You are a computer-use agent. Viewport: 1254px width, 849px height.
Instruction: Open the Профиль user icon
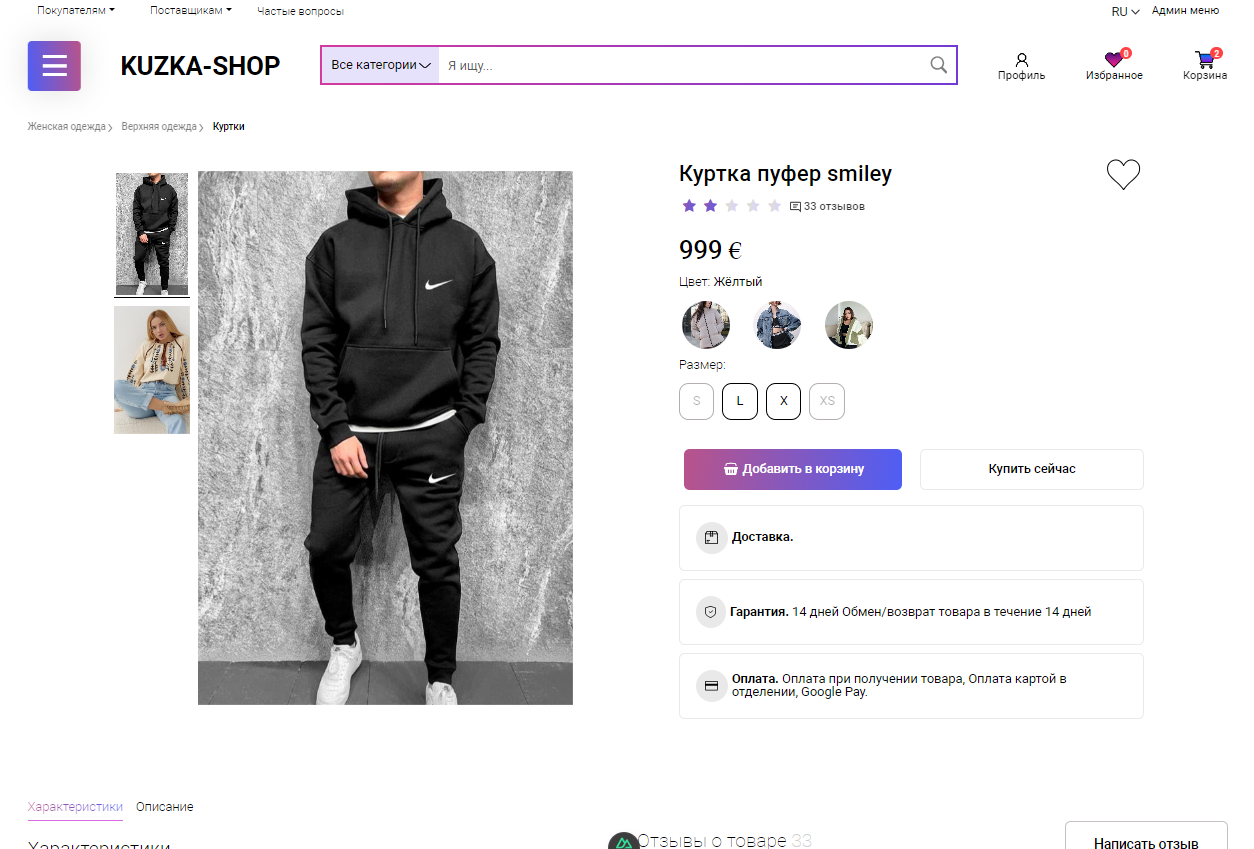(x=1021, y=60)
